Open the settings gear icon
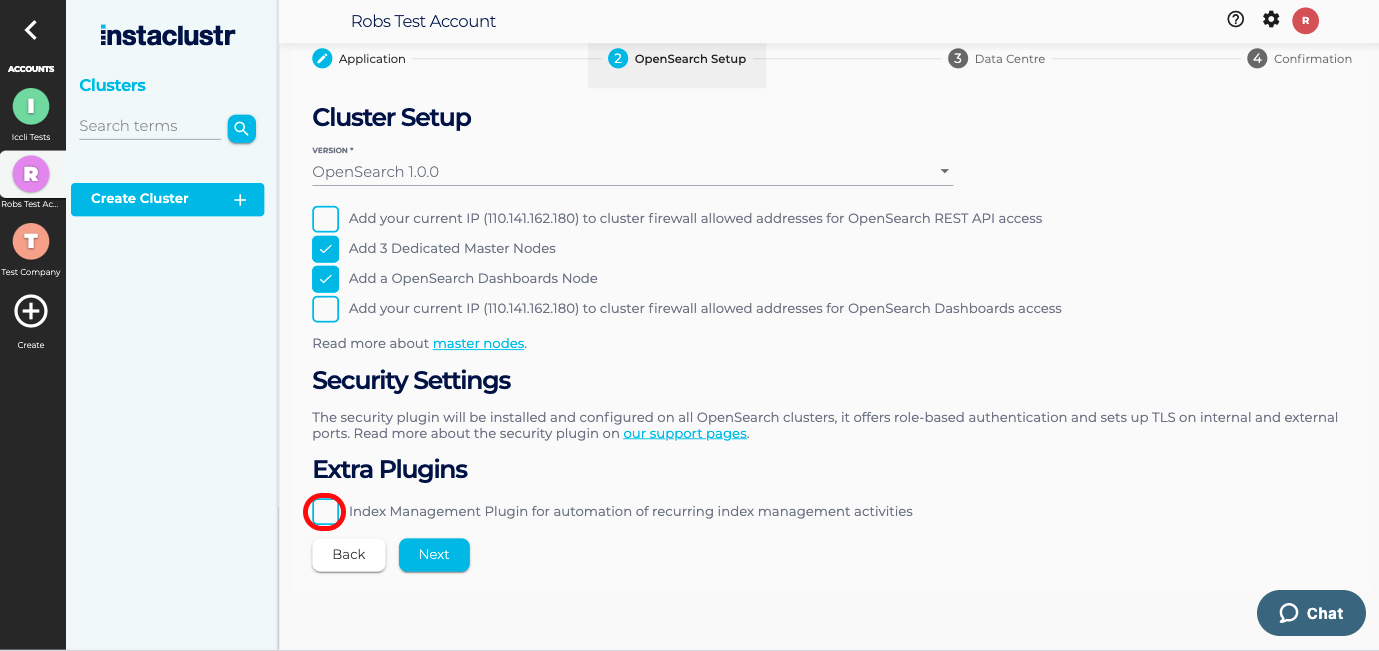This screenshot has width=1379, height=651. (1270, 19)
